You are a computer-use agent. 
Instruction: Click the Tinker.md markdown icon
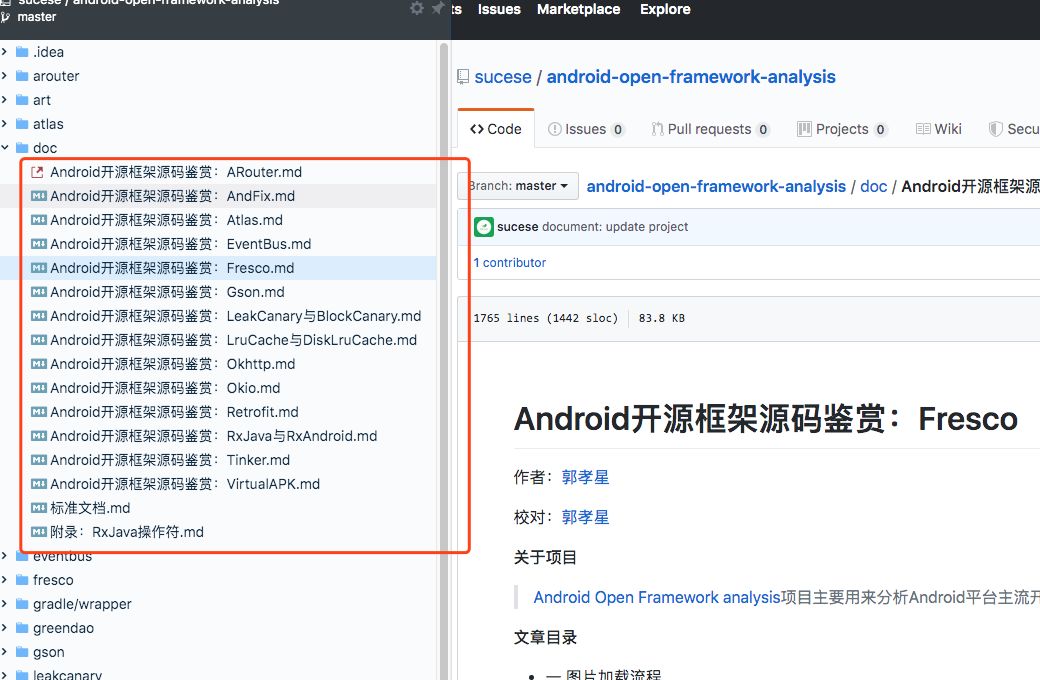coord(39,460)
